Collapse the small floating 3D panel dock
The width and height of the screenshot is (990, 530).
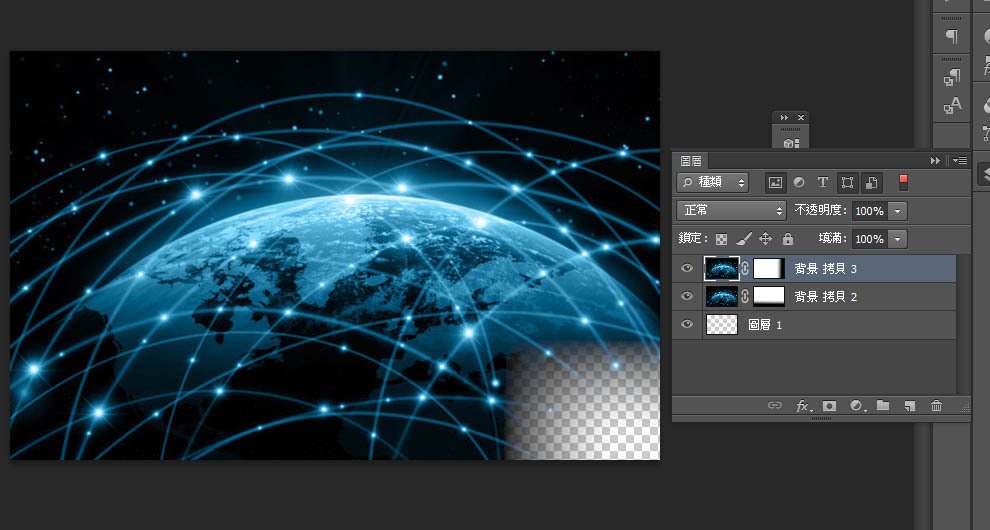[784, 117]
